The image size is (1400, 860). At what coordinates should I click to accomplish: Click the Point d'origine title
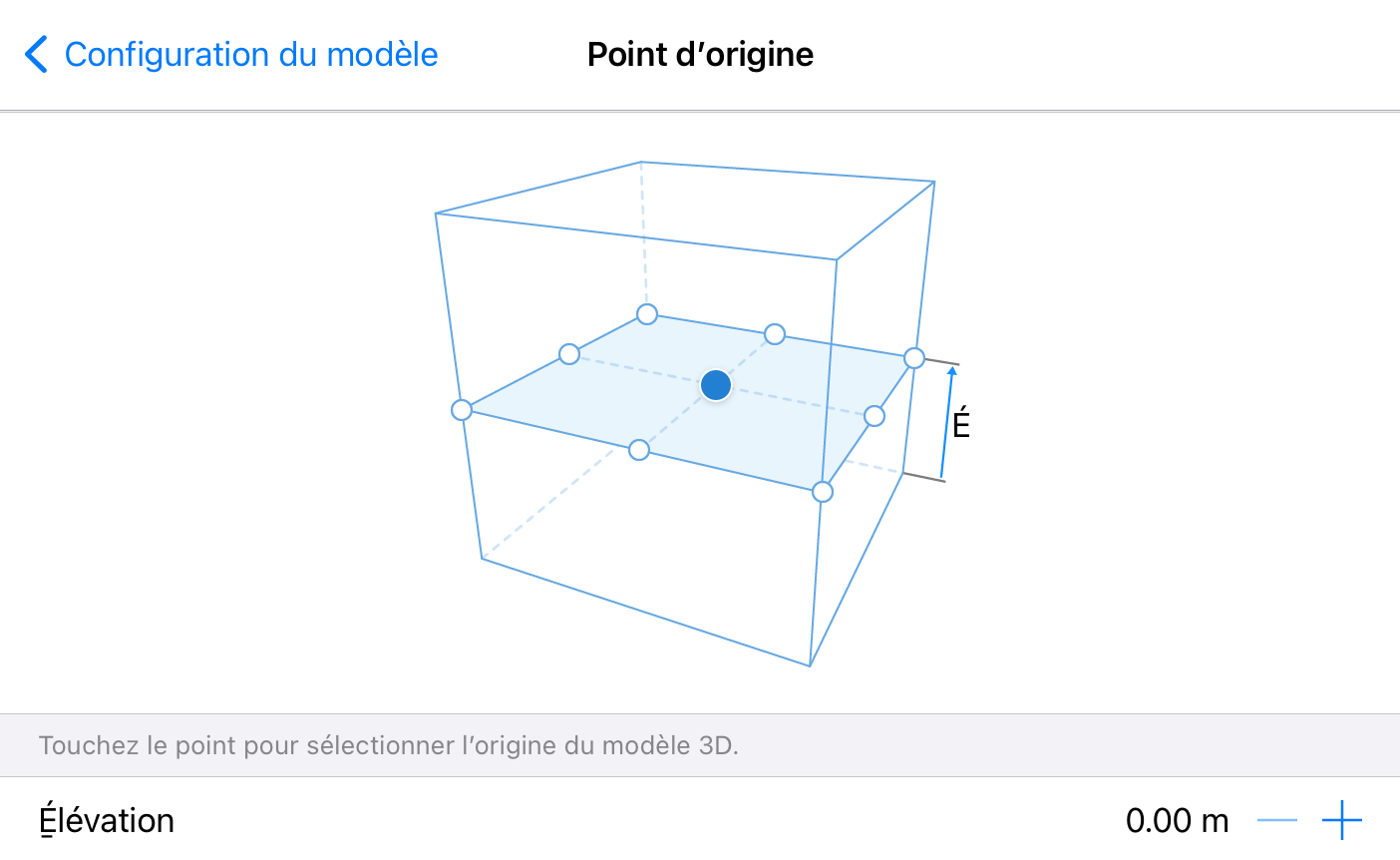[700, 54]
